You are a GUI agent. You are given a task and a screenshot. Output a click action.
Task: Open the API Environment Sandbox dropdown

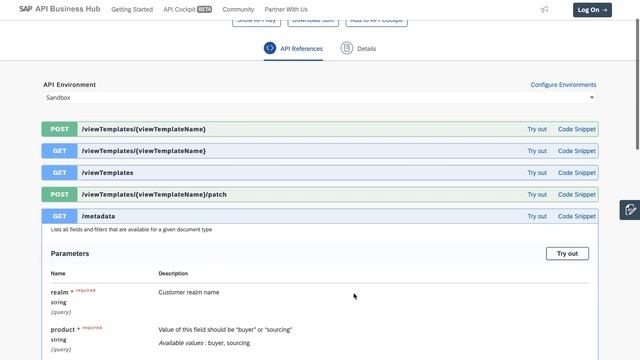click(320, 98)
